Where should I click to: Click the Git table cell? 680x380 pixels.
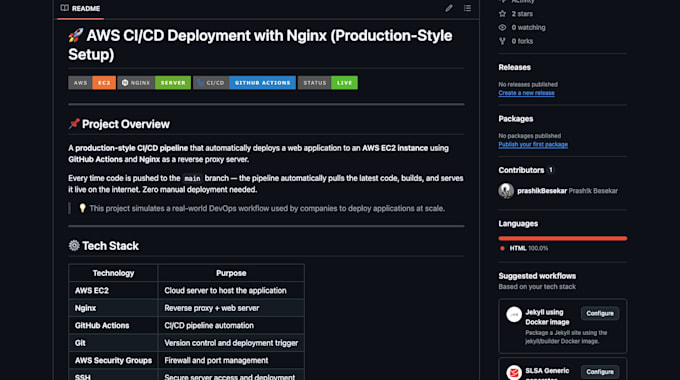point(113,343)
